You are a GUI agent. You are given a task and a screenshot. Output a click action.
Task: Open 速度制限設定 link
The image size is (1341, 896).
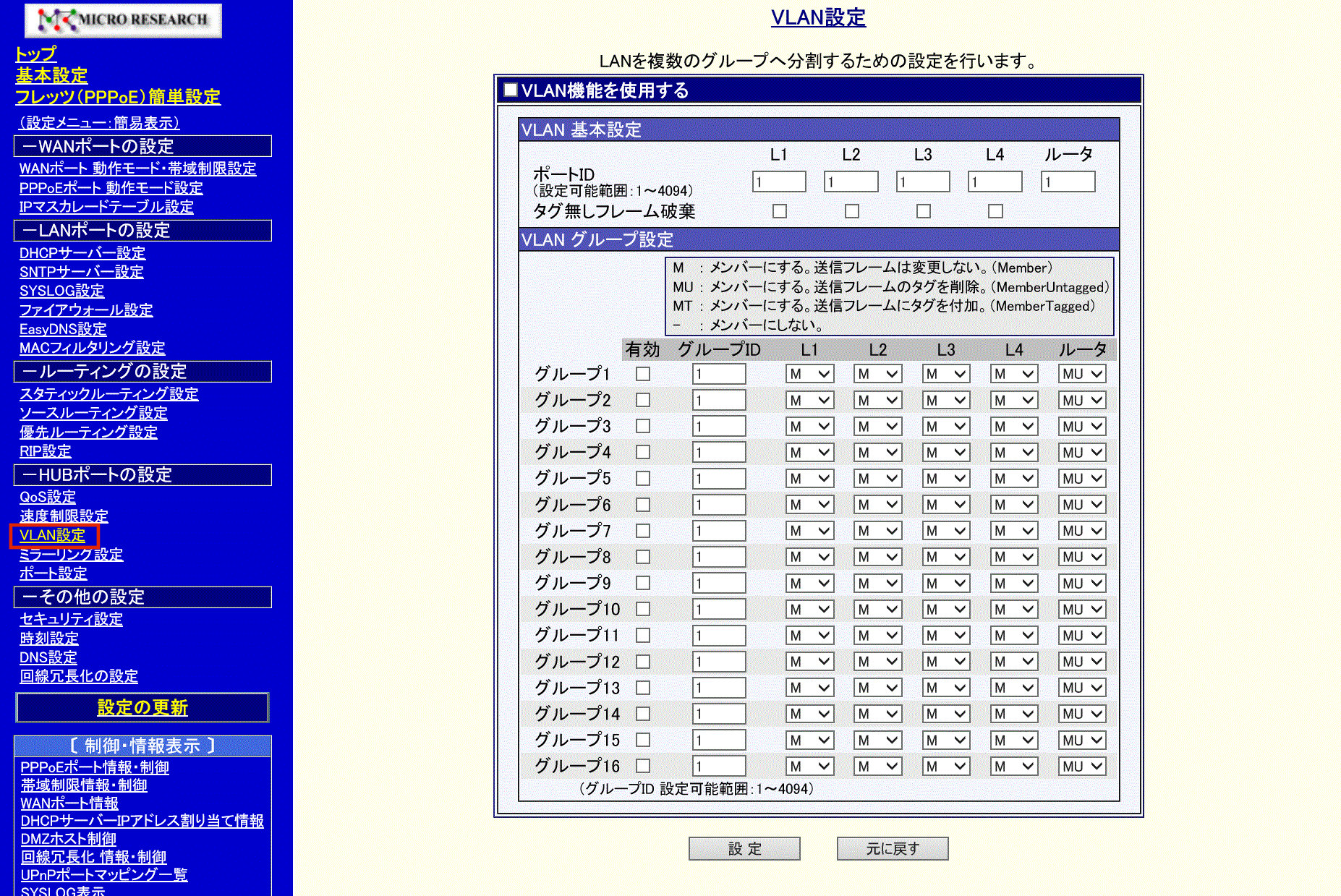tap(64, 516)
